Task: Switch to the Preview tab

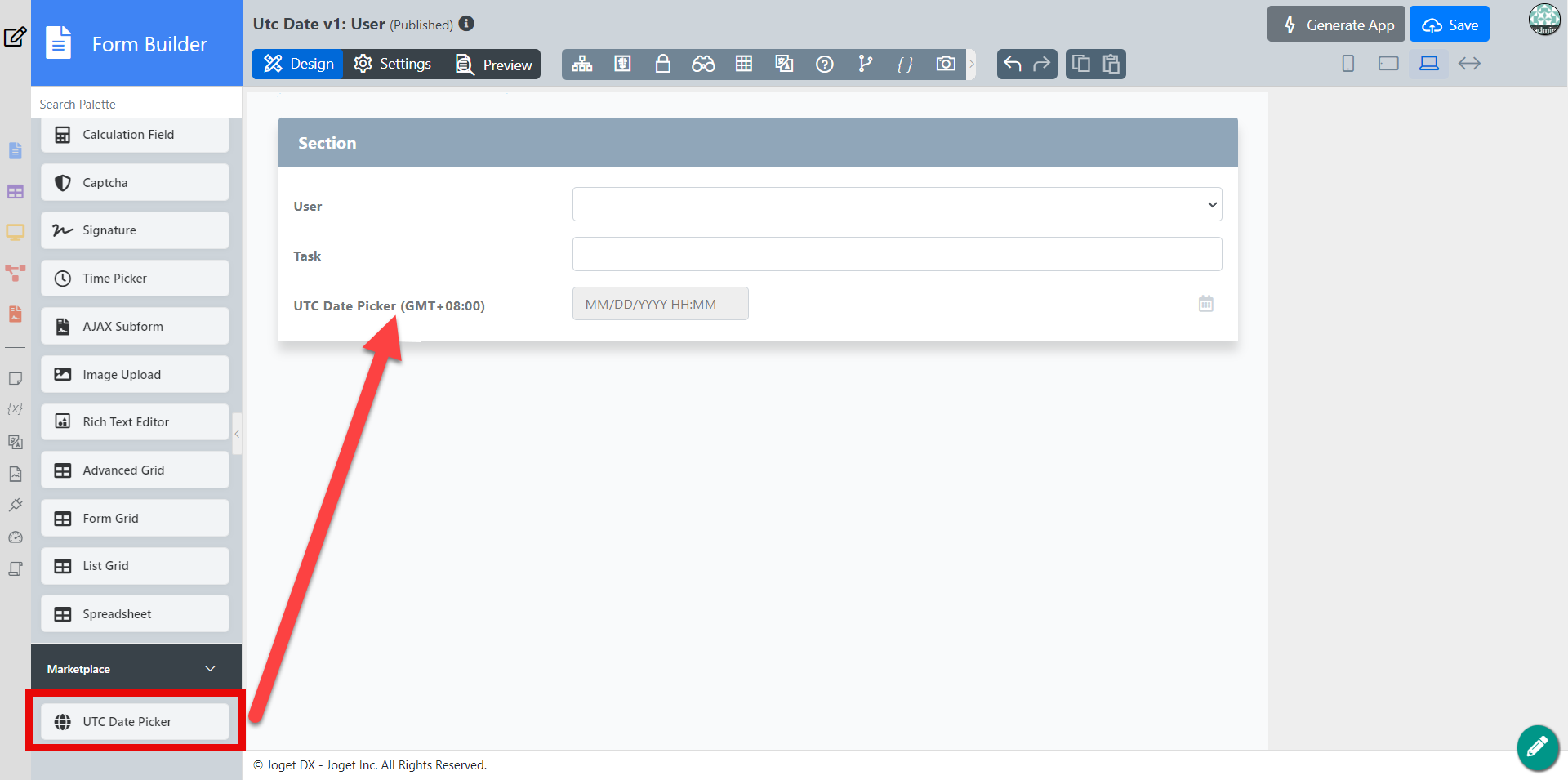Action: [492, 64]
